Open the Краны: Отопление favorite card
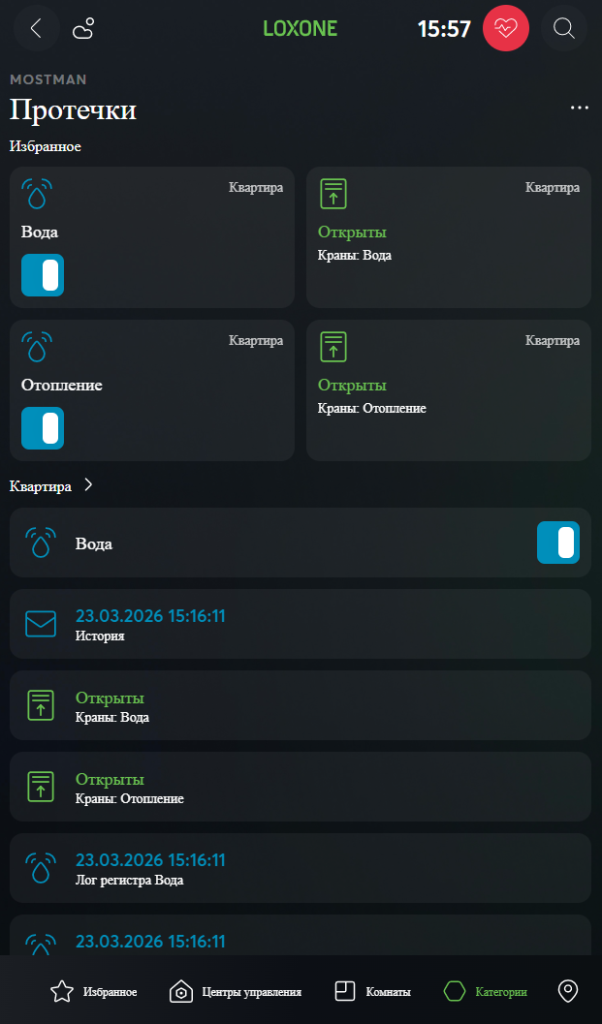The height and width of the screenshot is (1024, 602). click(x=451, y=391)
